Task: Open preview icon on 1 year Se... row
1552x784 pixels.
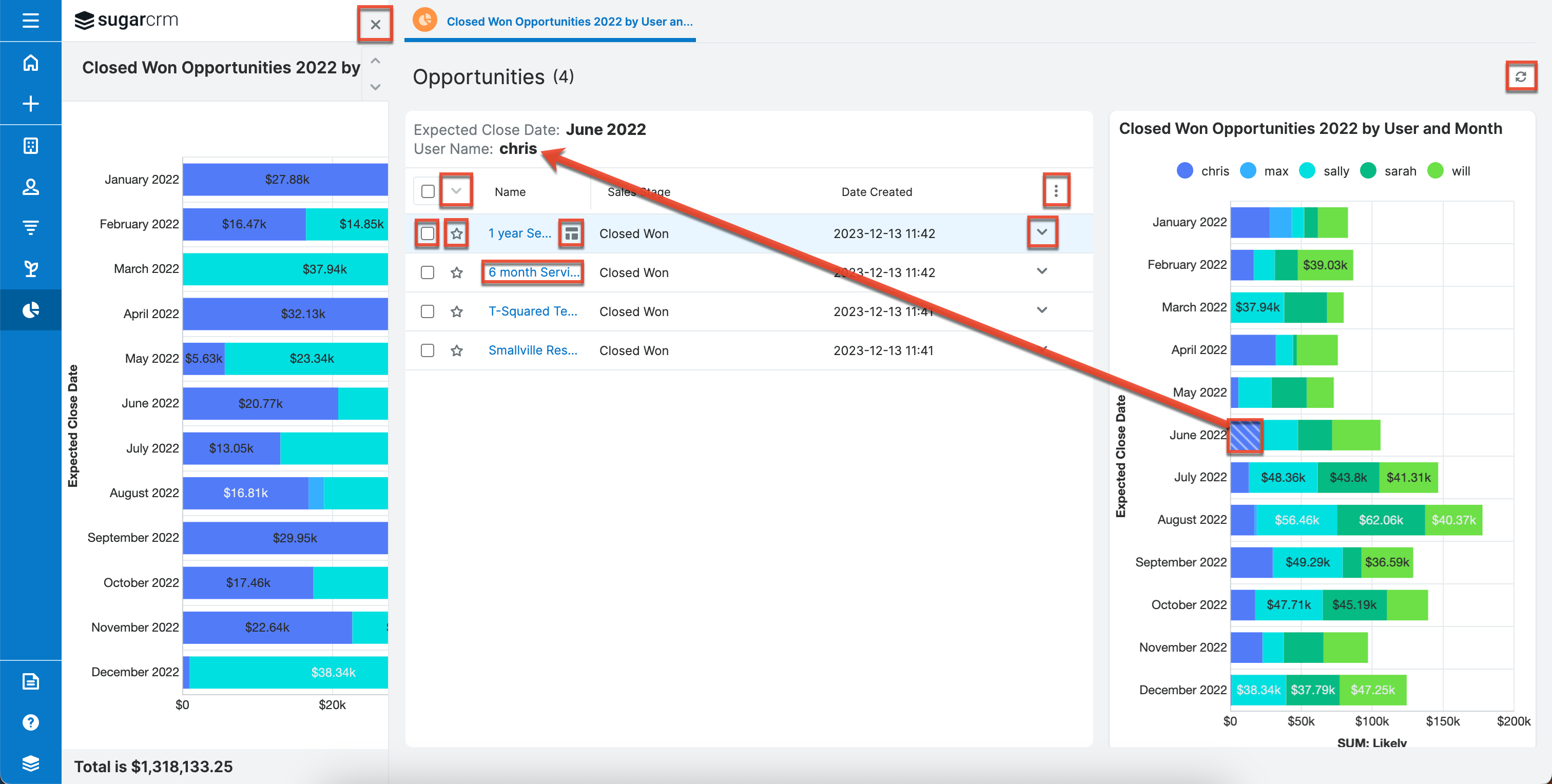Action: tap(571, 233)
